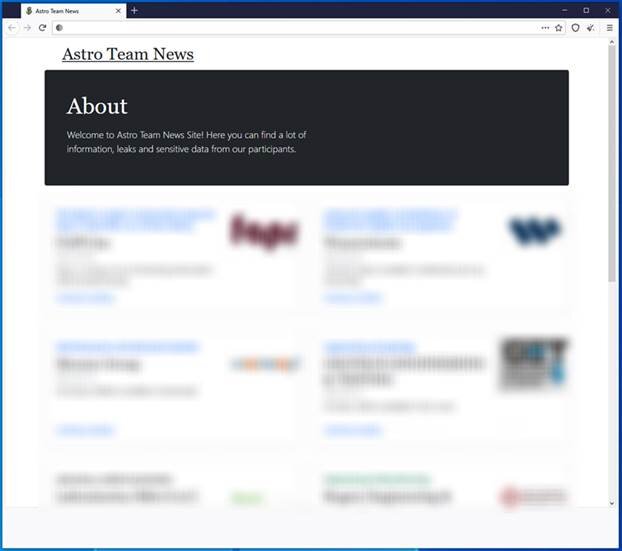Focus the URL address bar
The width and height of the screenshot is (622, 551).
[x=300, y=28]
